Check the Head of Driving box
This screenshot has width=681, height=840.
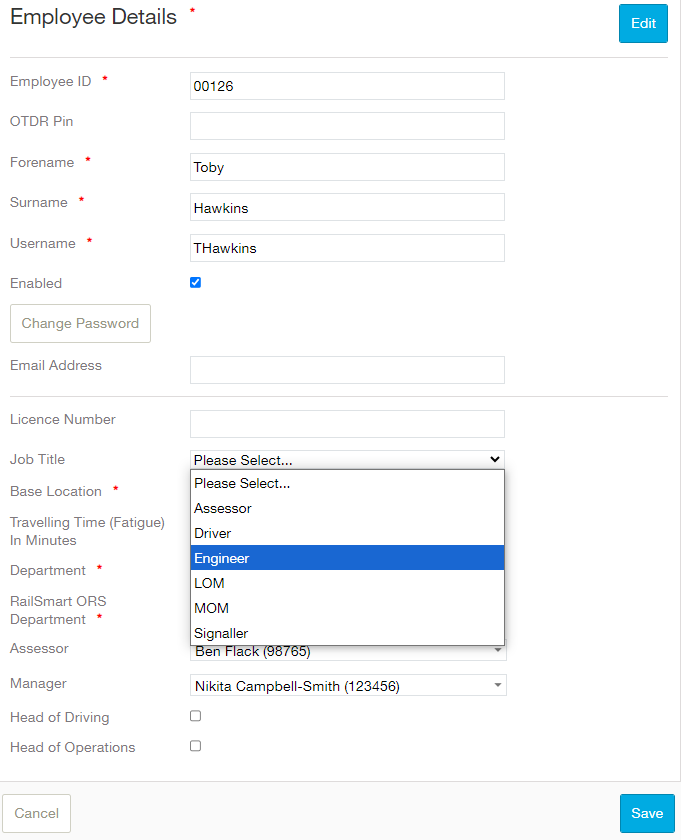(x=196, y=716)
